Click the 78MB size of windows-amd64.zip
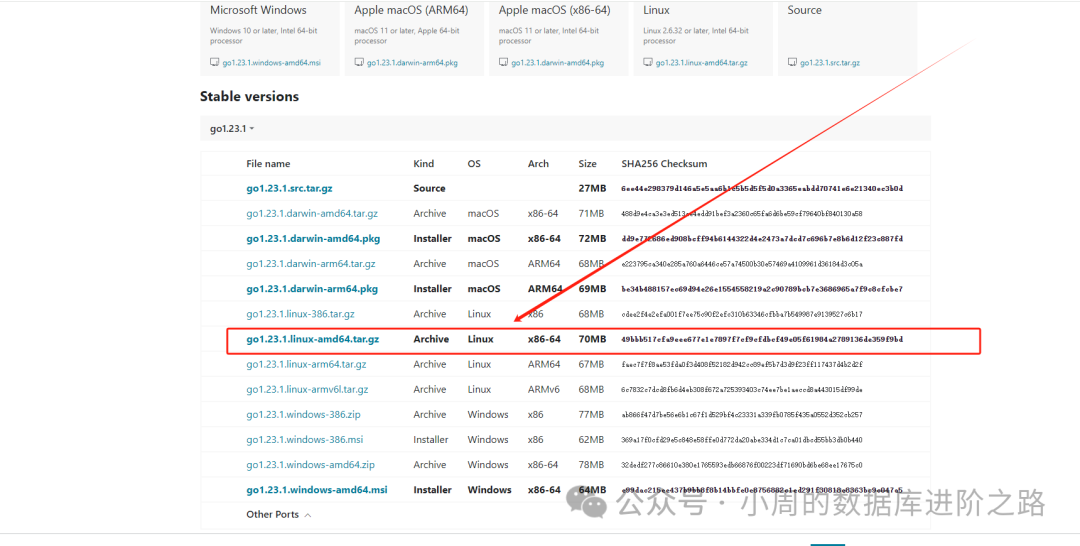 (x=591, y=465)
